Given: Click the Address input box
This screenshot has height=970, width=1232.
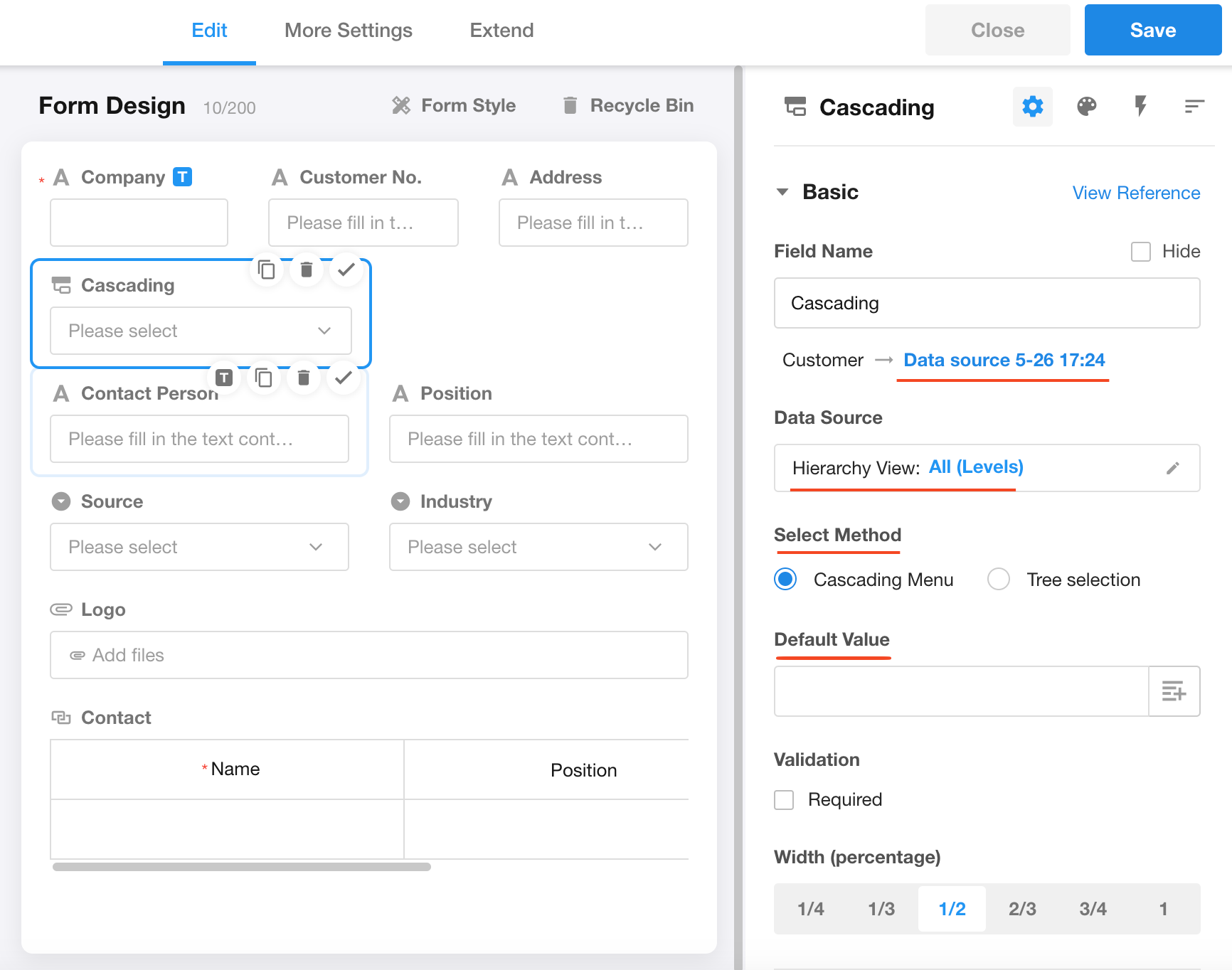Looking at the screenshot, I should (593, 223).
